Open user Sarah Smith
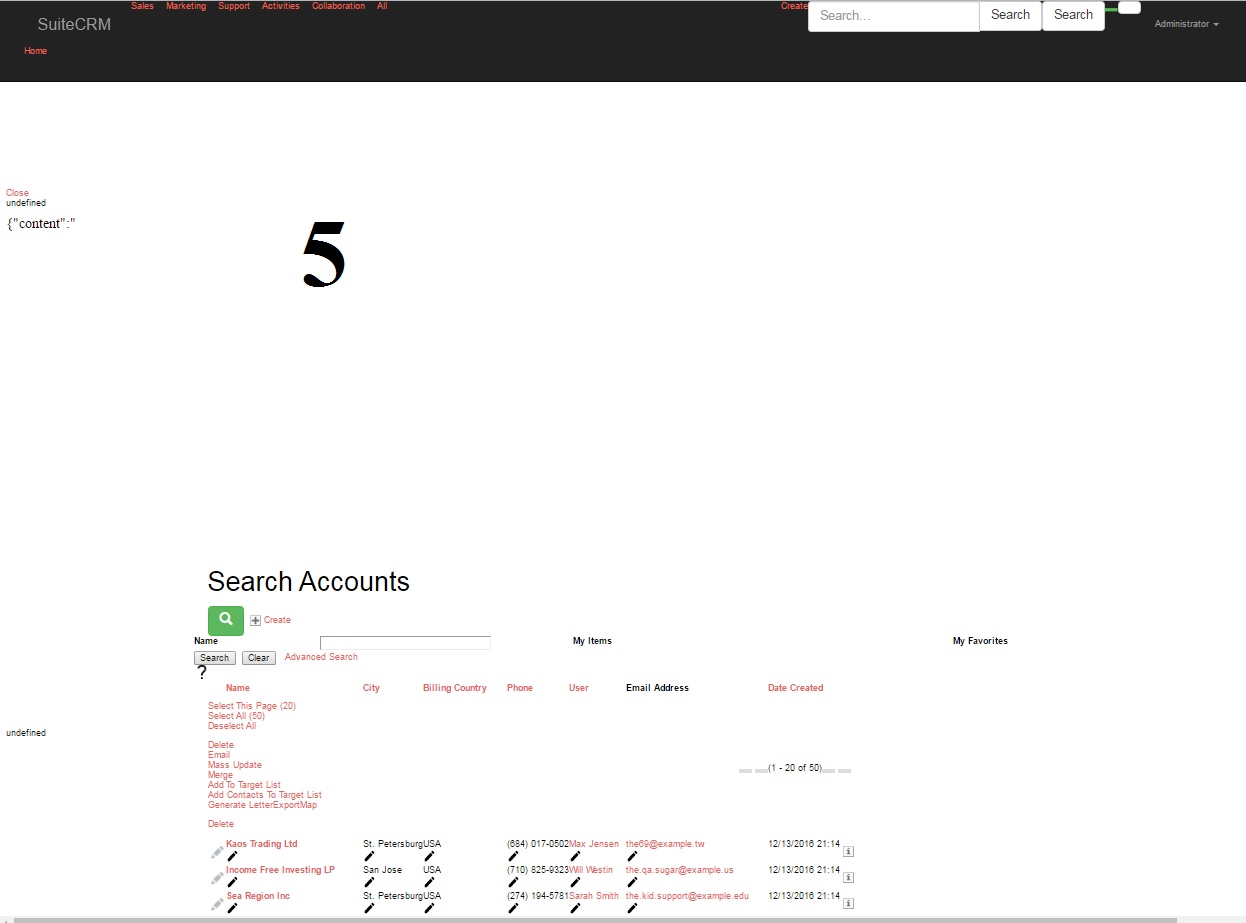This screenshot has width=1246, height=923. coord(594,896)
